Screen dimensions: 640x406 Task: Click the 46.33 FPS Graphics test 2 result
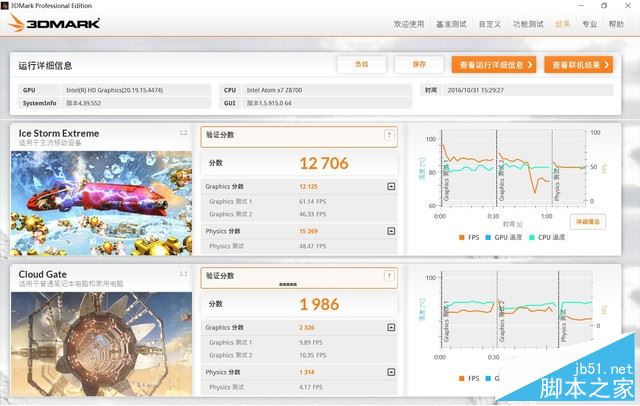pyautogui.click(x=312, y=214)
